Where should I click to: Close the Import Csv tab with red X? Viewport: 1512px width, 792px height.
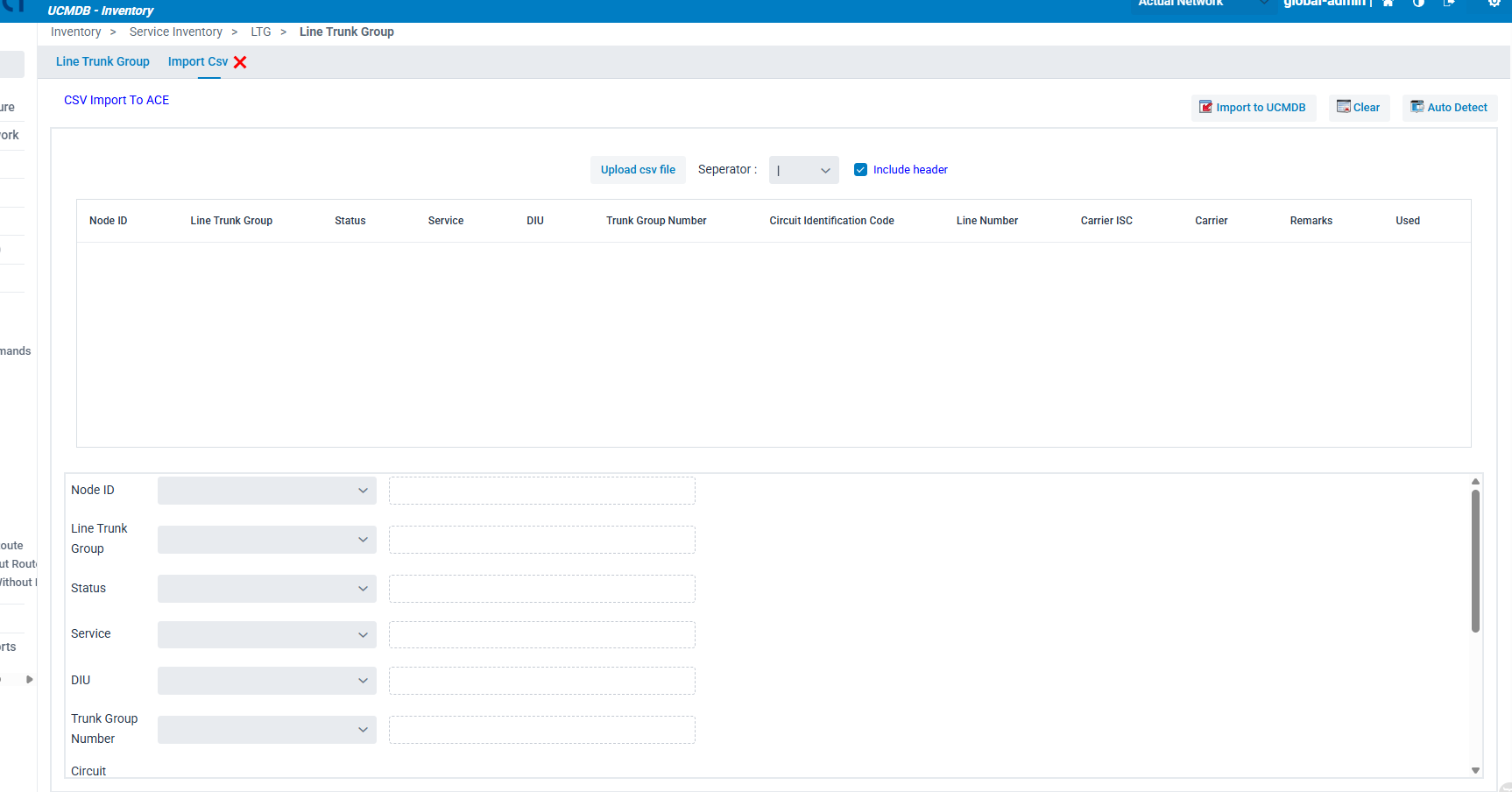(x=240, y=62)
